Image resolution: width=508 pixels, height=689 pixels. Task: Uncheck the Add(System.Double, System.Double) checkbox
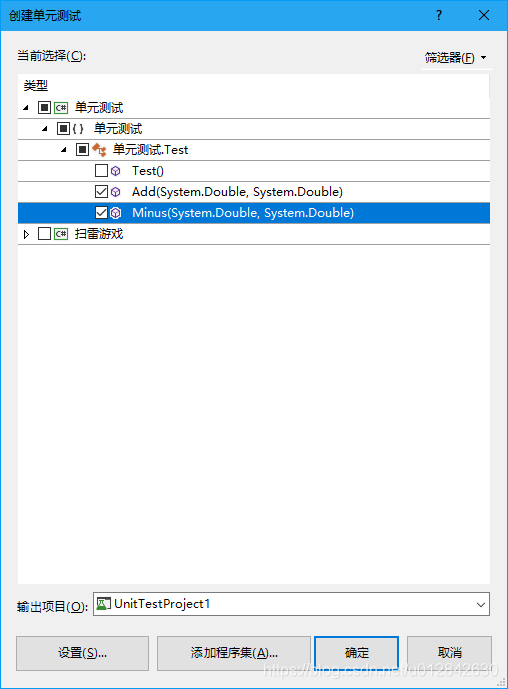[x=102, y=192]
